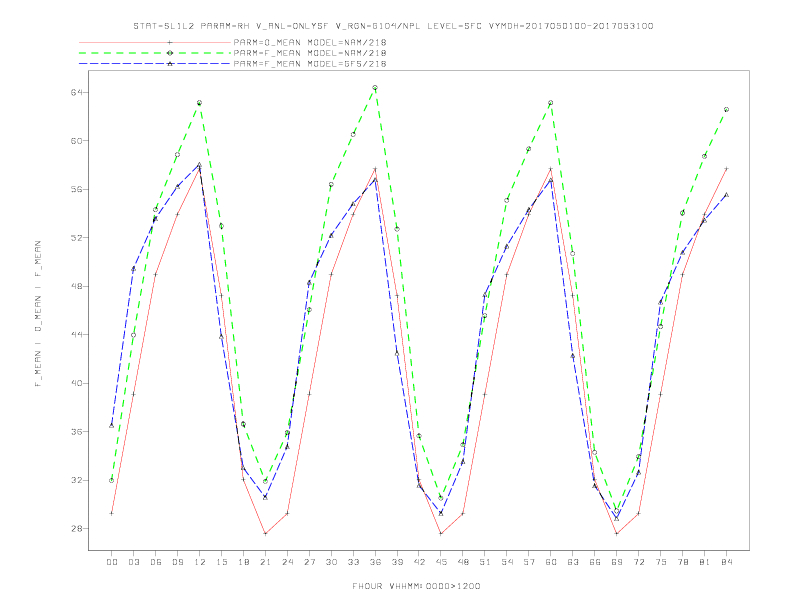Click the chart title starting with STAT=SL1L2
This screenshot has height=612, width=792.
click(x=393, y=26)
